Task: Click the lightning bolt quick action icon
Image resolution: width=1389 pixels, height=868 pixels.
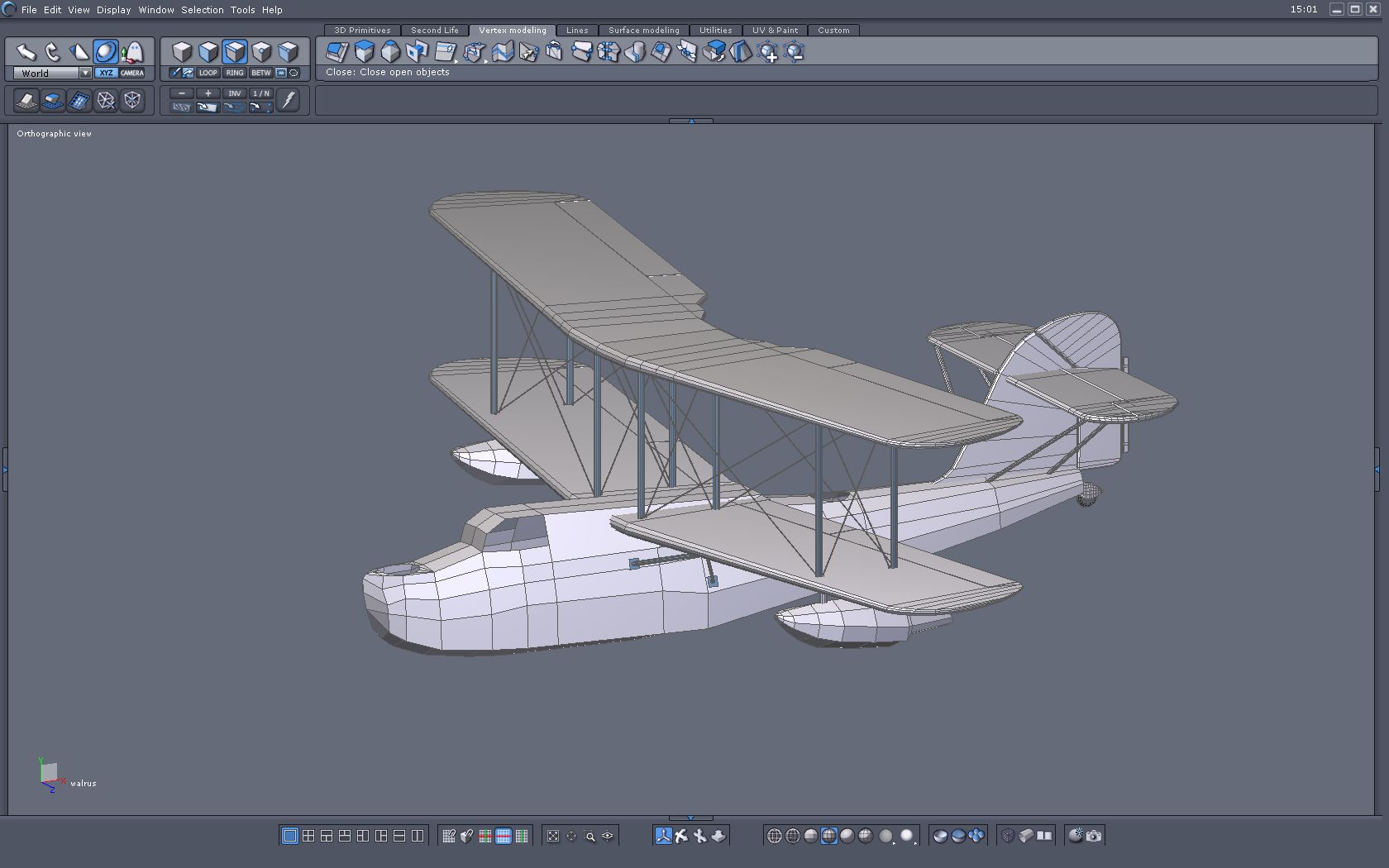Action: click(x=288, y=100)
